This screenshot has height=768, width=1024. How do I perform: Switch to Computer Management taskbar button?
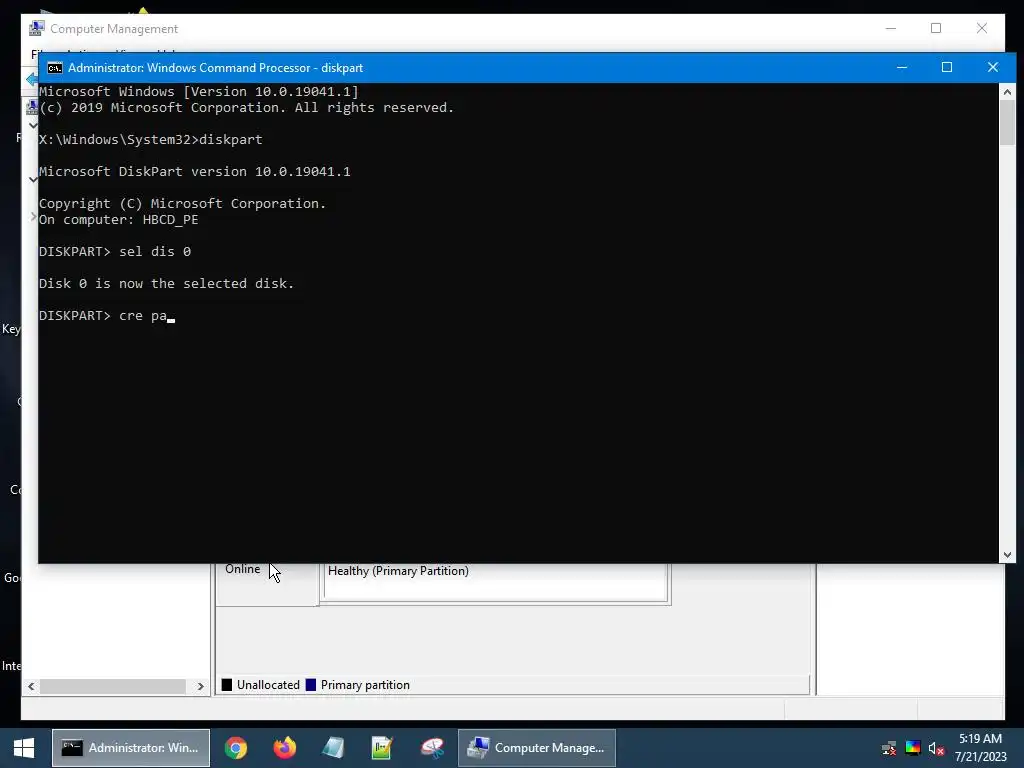[x=537, y=748]
